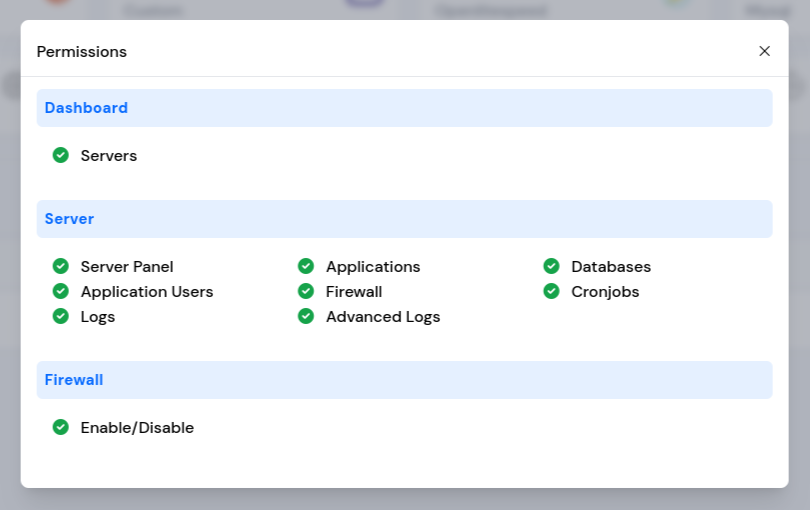Image resolution: width=810 pixels, height=510 pixels.
Task: Collapse the Server section header
Action: [x=404, y=219]
